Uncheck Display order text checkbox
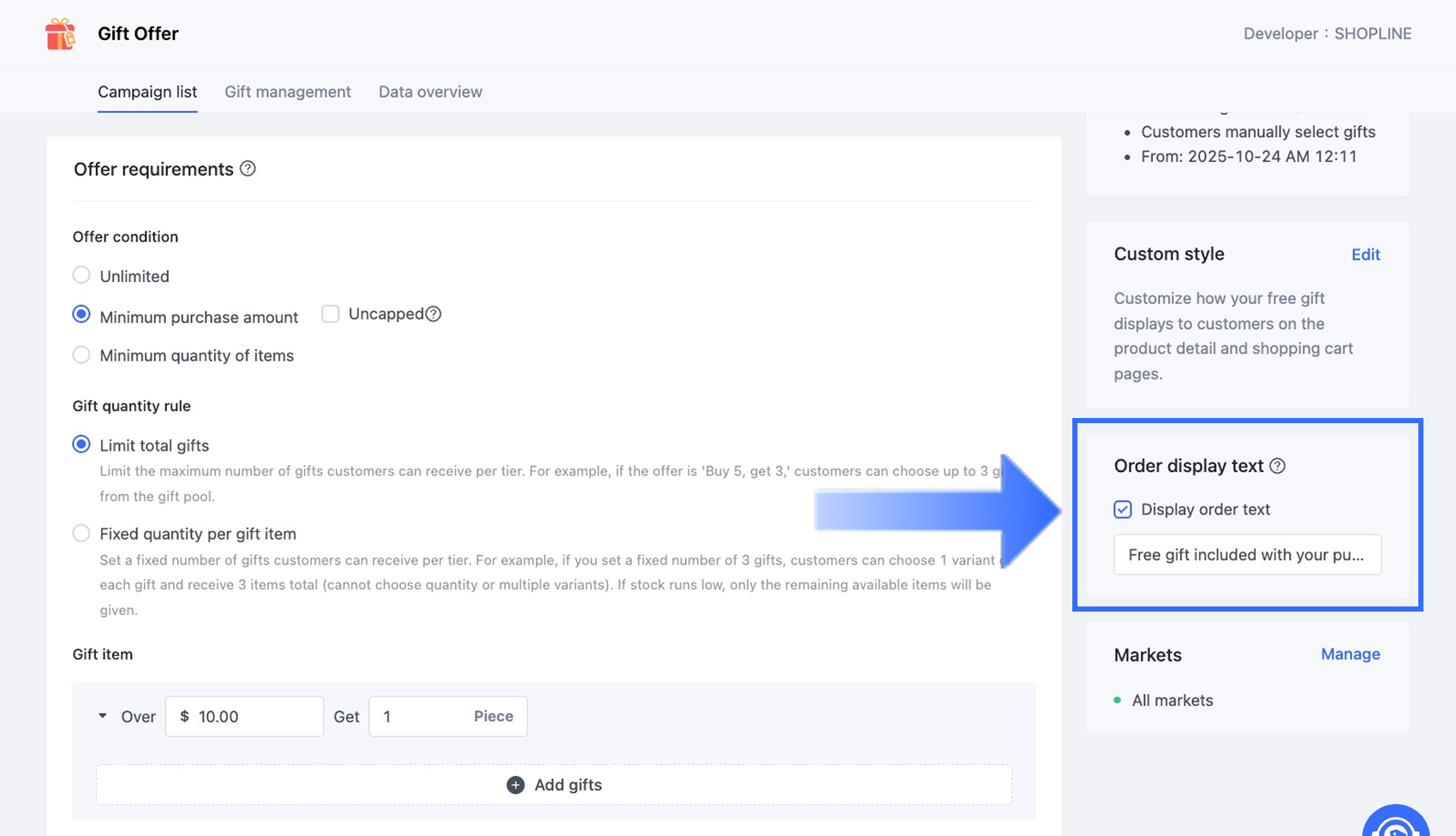This screenshot has height=836, width=1456. coord(1123,510)
